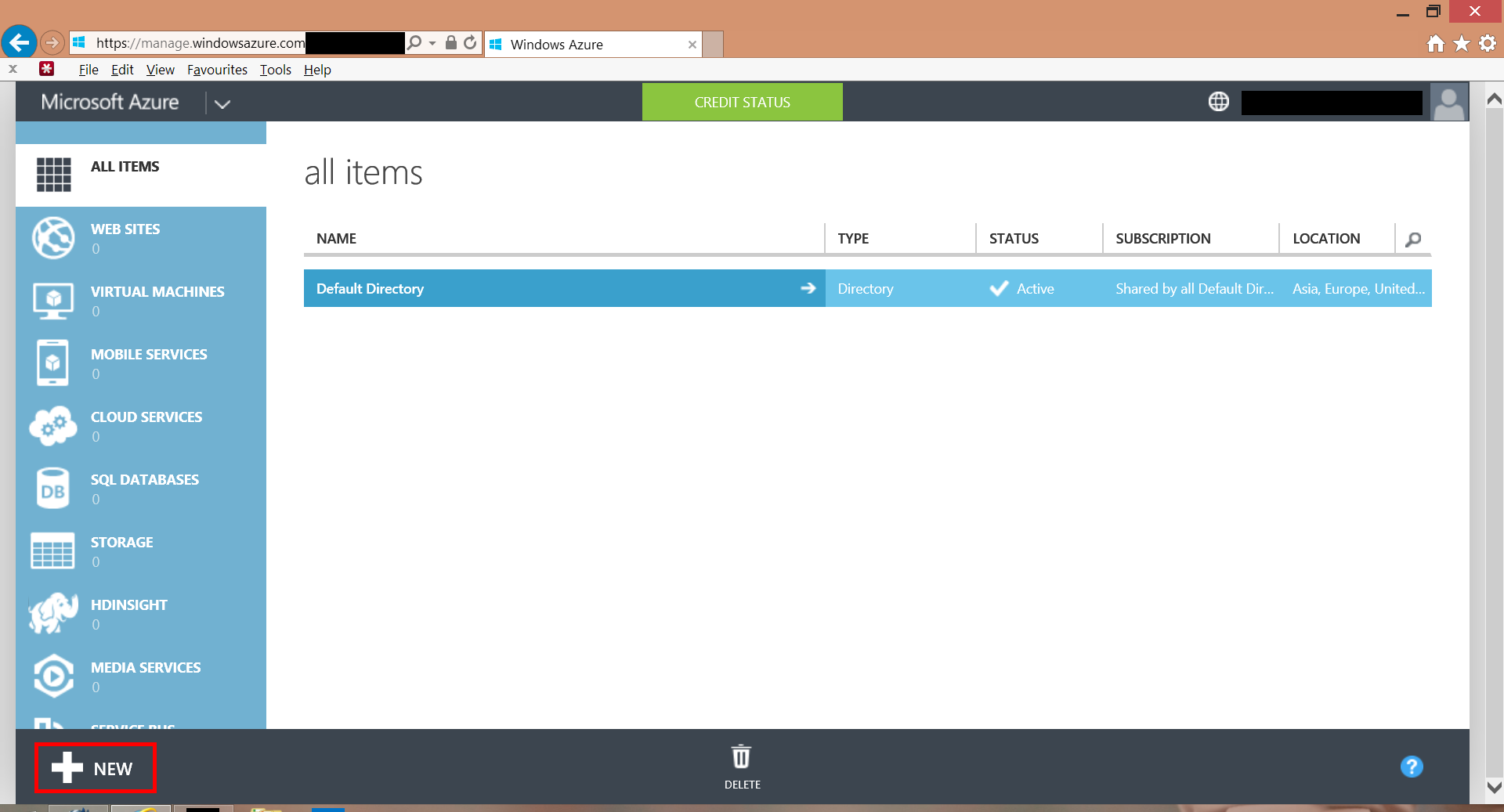This screenshot has height=812, width=1504.
Task: Open the user account avatar icon
Action: pos(1448,103)
